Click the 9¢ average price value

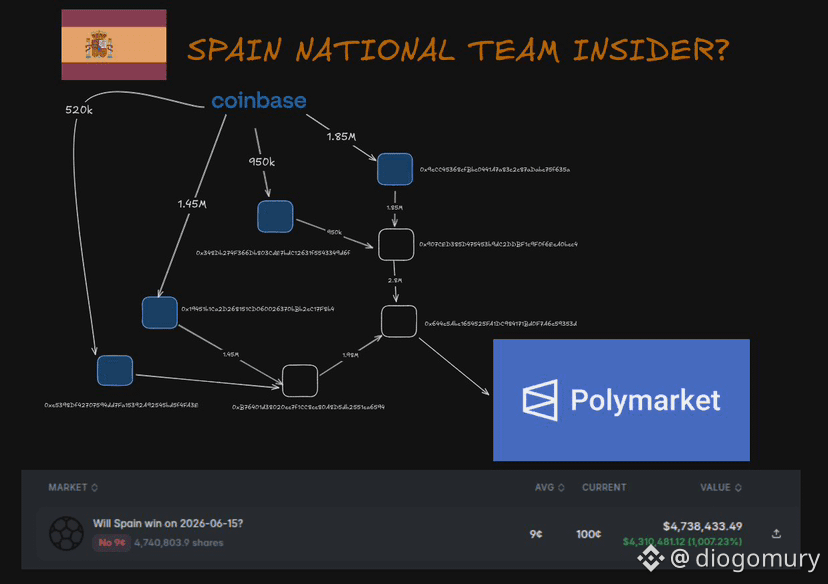coord(536,534)
